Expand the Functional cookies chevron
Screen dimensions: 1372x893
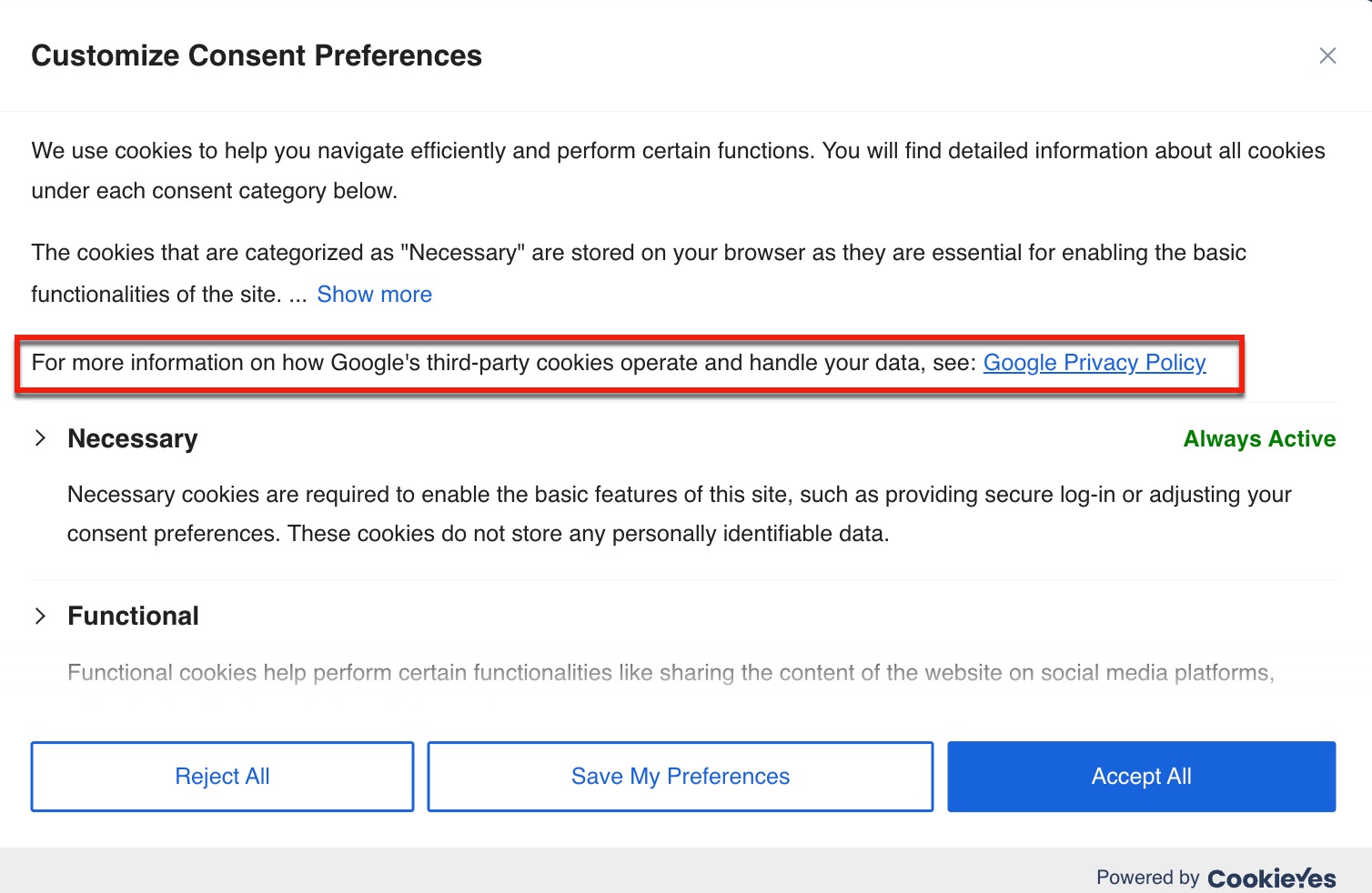point(40,617)
